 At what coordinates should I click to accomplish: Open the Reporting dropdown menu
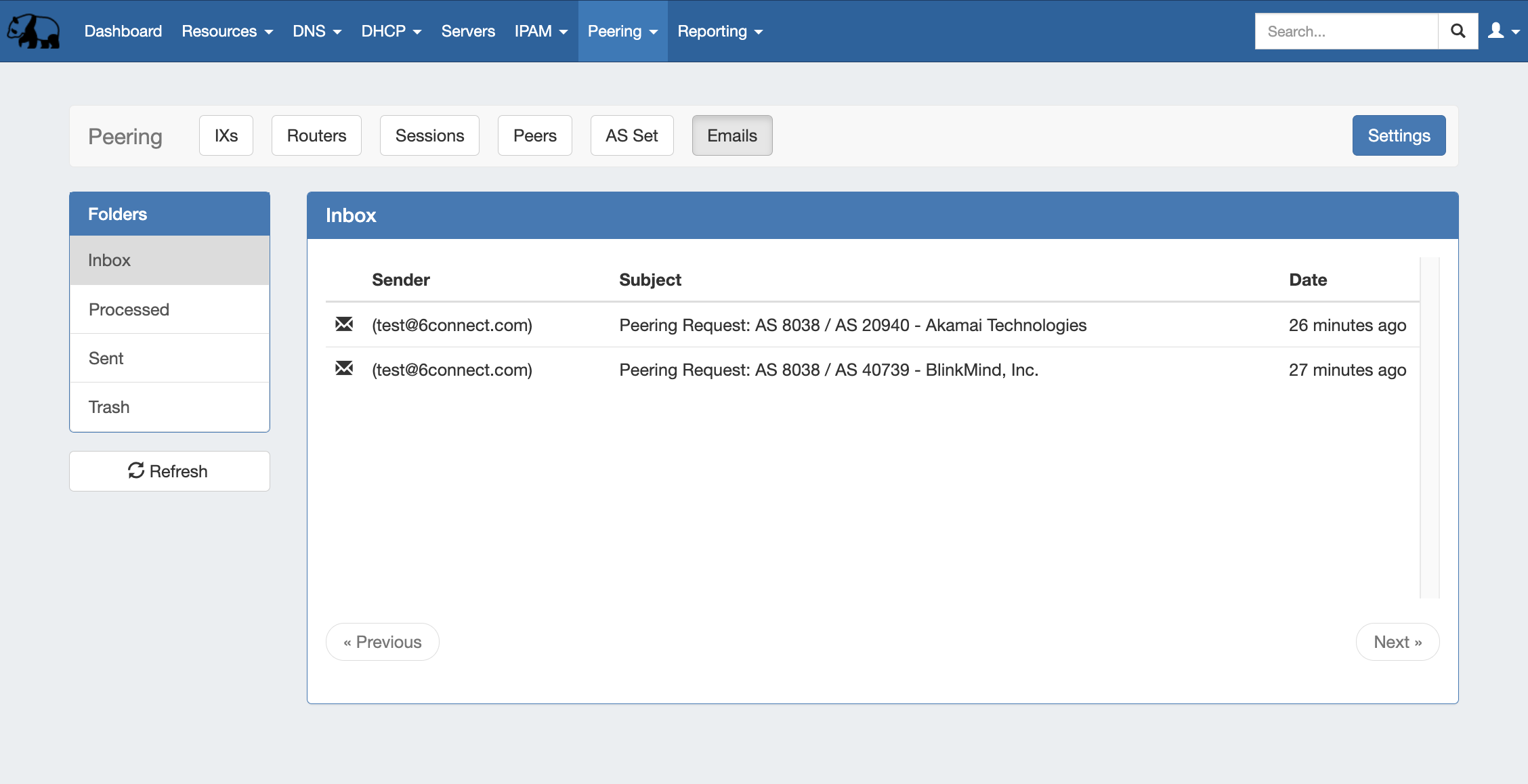(719, 31)
